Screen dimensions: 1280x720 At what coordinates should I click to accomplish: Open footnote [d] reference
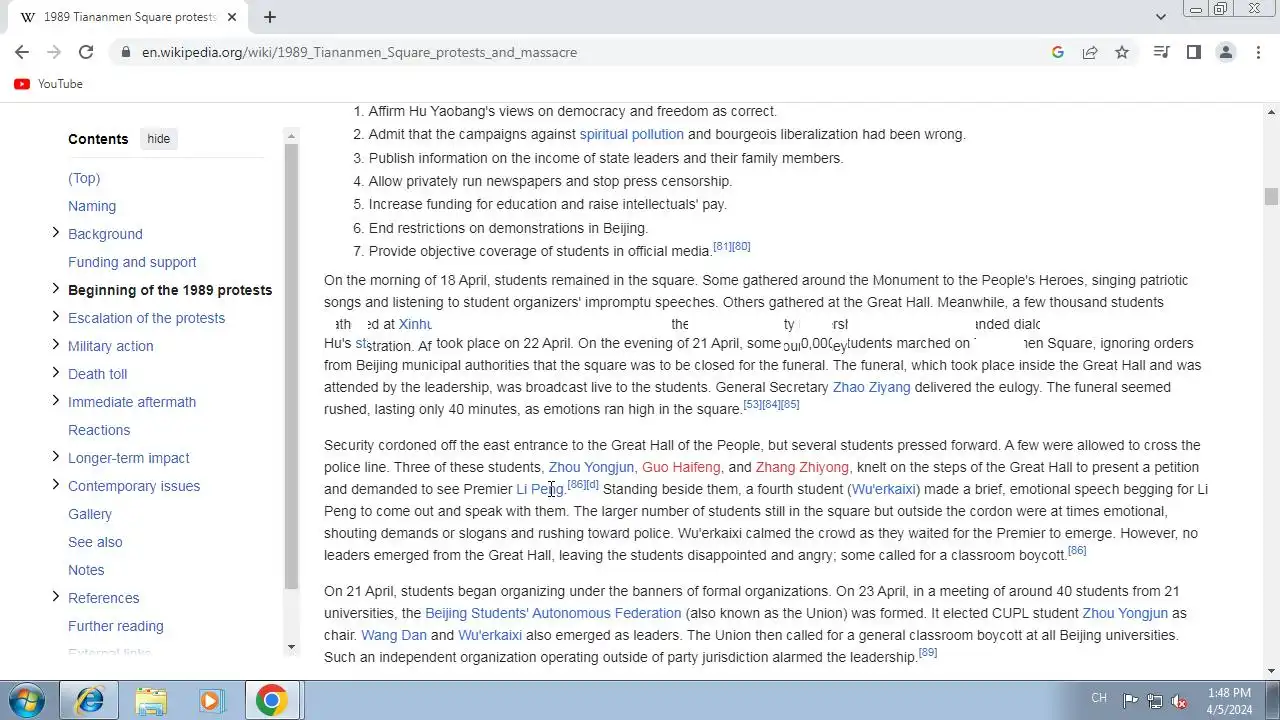(x=592, y=484)
